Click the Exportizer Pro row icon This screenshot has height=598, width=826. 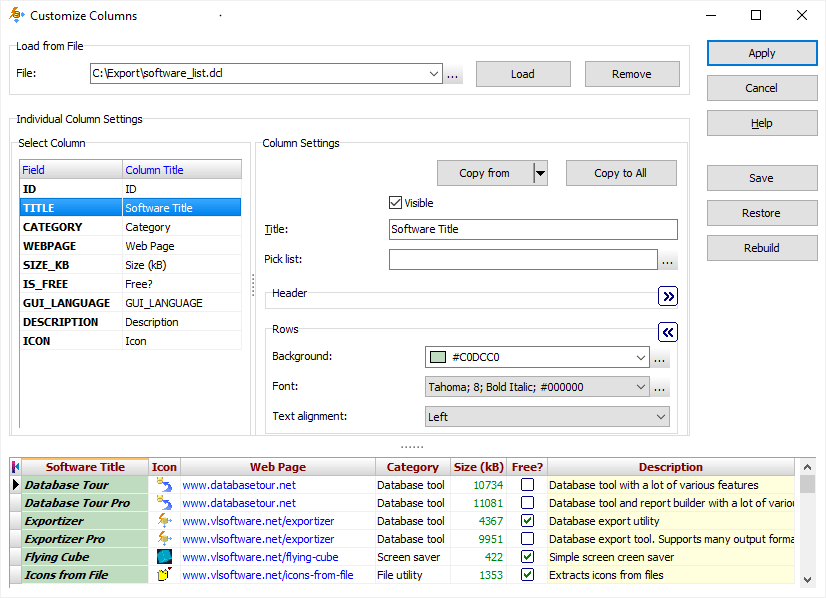pos(164,539)
